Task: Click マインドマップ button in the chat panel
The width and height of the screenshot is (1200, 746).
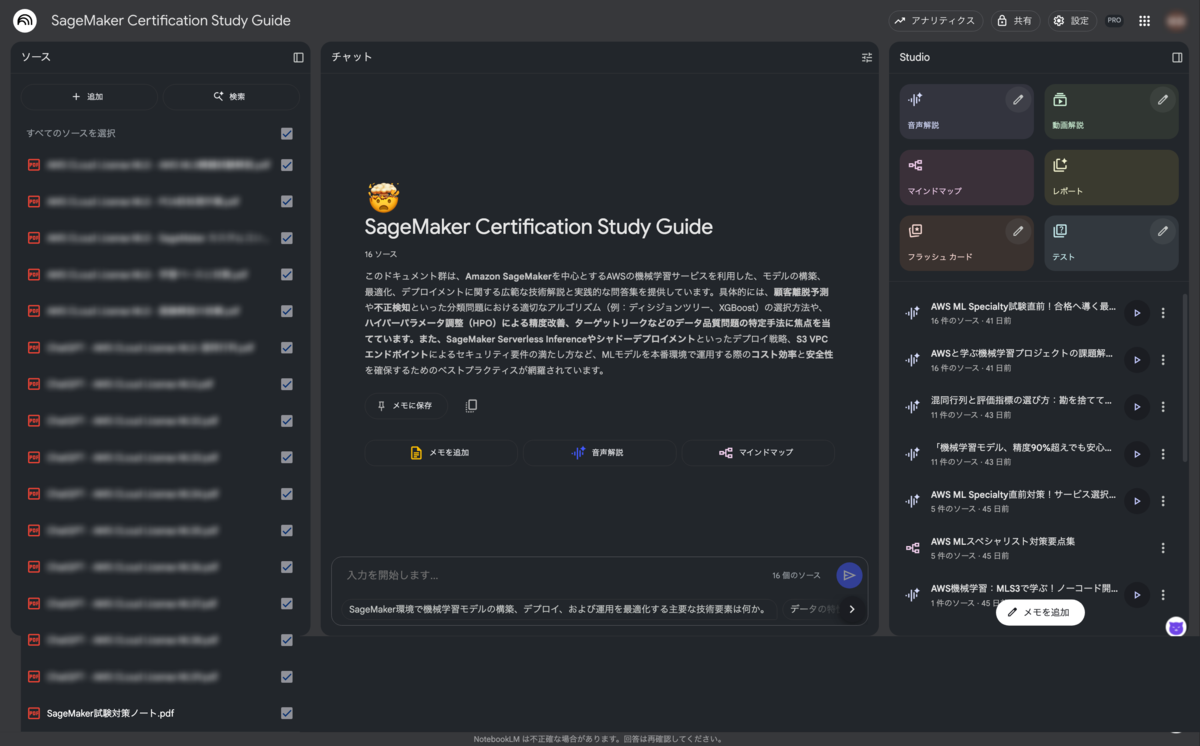Action: click(x=757, y=453)
